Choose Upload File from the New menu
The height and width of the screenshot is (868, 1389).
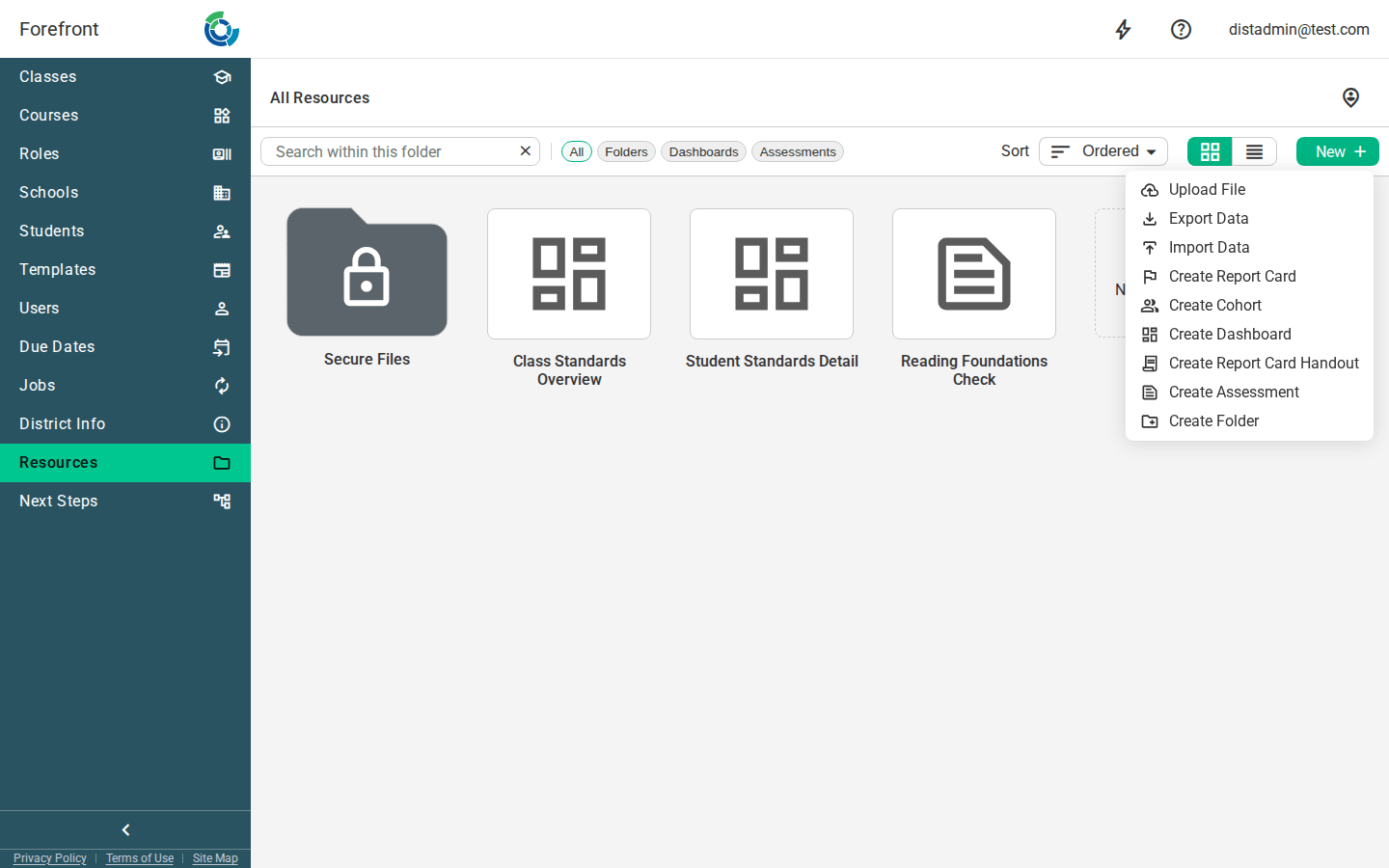[x=1249, y=190]
